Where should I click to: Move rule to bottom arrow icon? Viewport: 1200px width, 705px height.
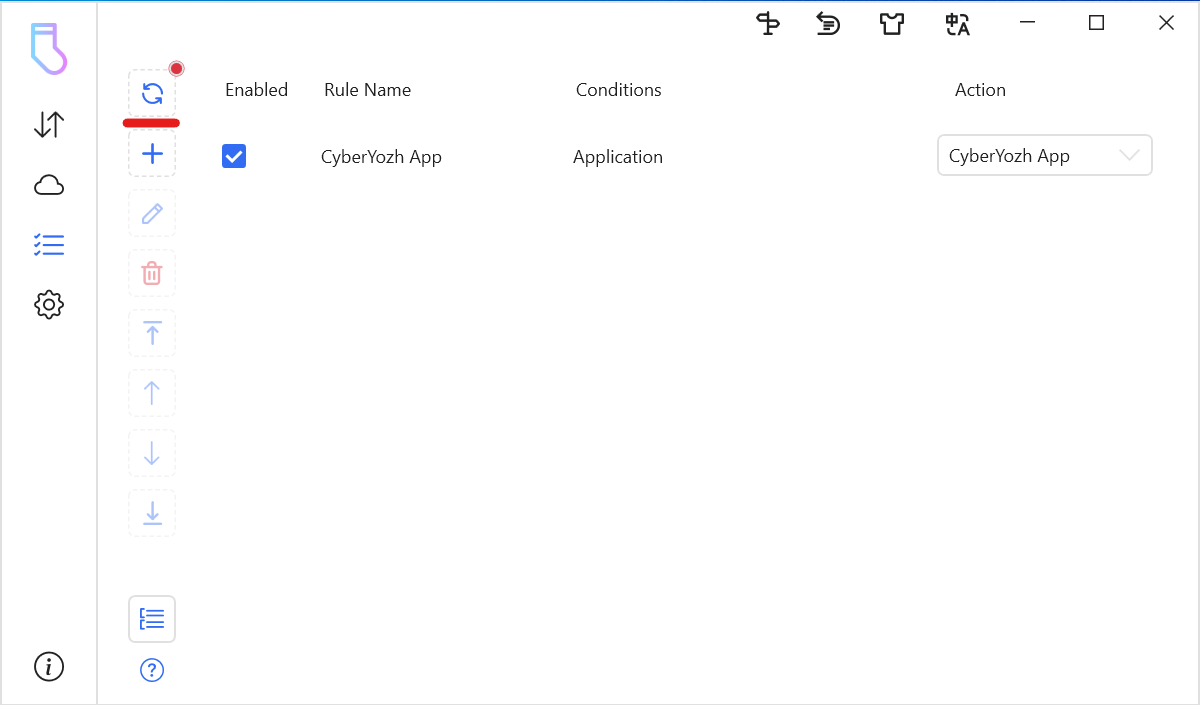coord(152,513)
